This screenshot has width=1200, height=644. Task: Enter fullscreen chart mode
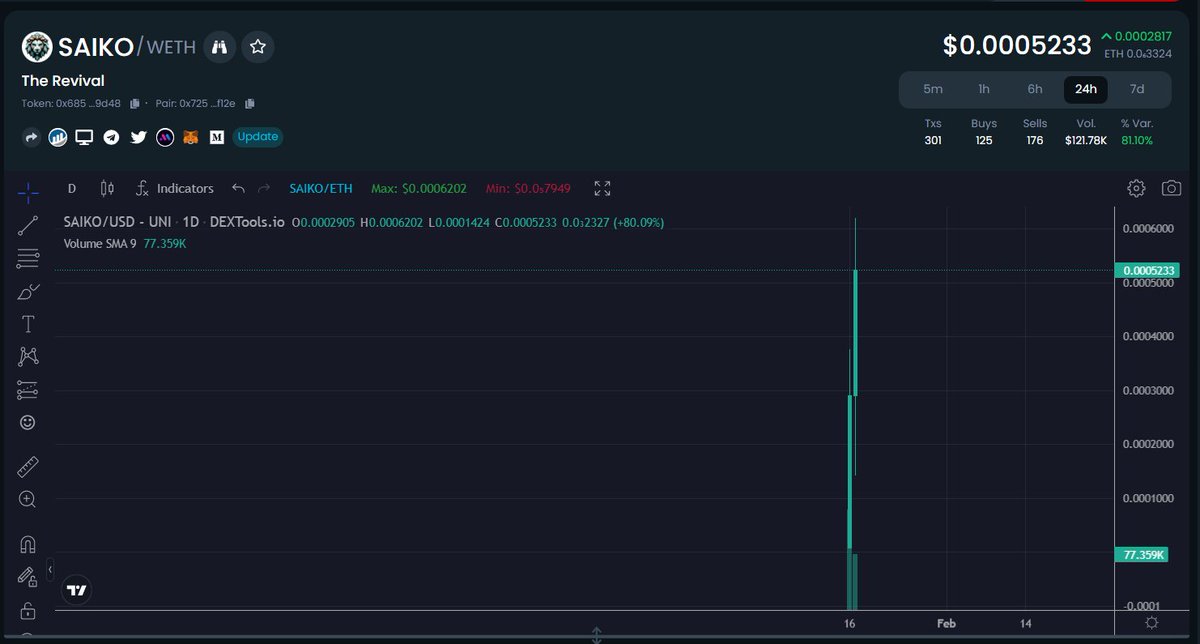[602, 188]
